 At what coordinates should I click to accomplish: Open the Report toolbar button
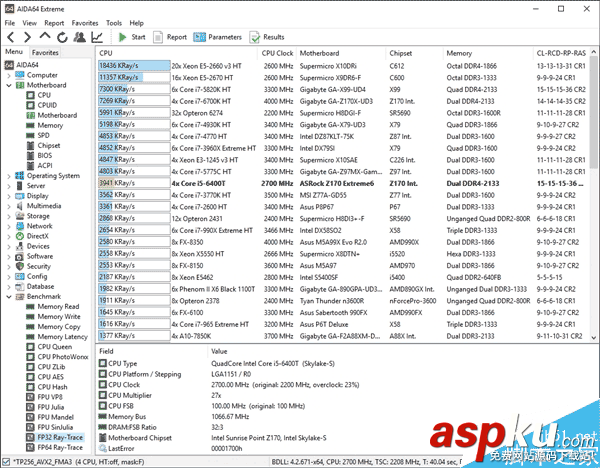click(x=170, y=37)
